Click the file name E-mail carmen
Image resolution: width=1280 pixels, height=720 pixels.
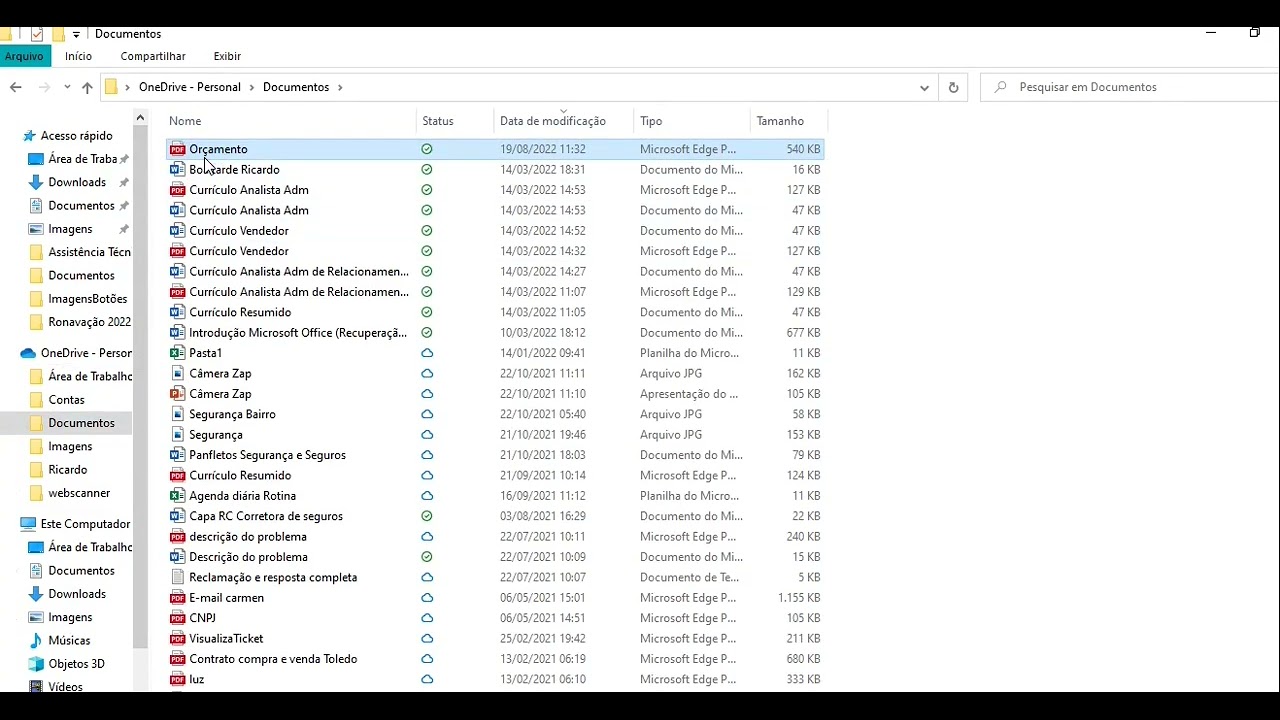(x=226, y=598)
